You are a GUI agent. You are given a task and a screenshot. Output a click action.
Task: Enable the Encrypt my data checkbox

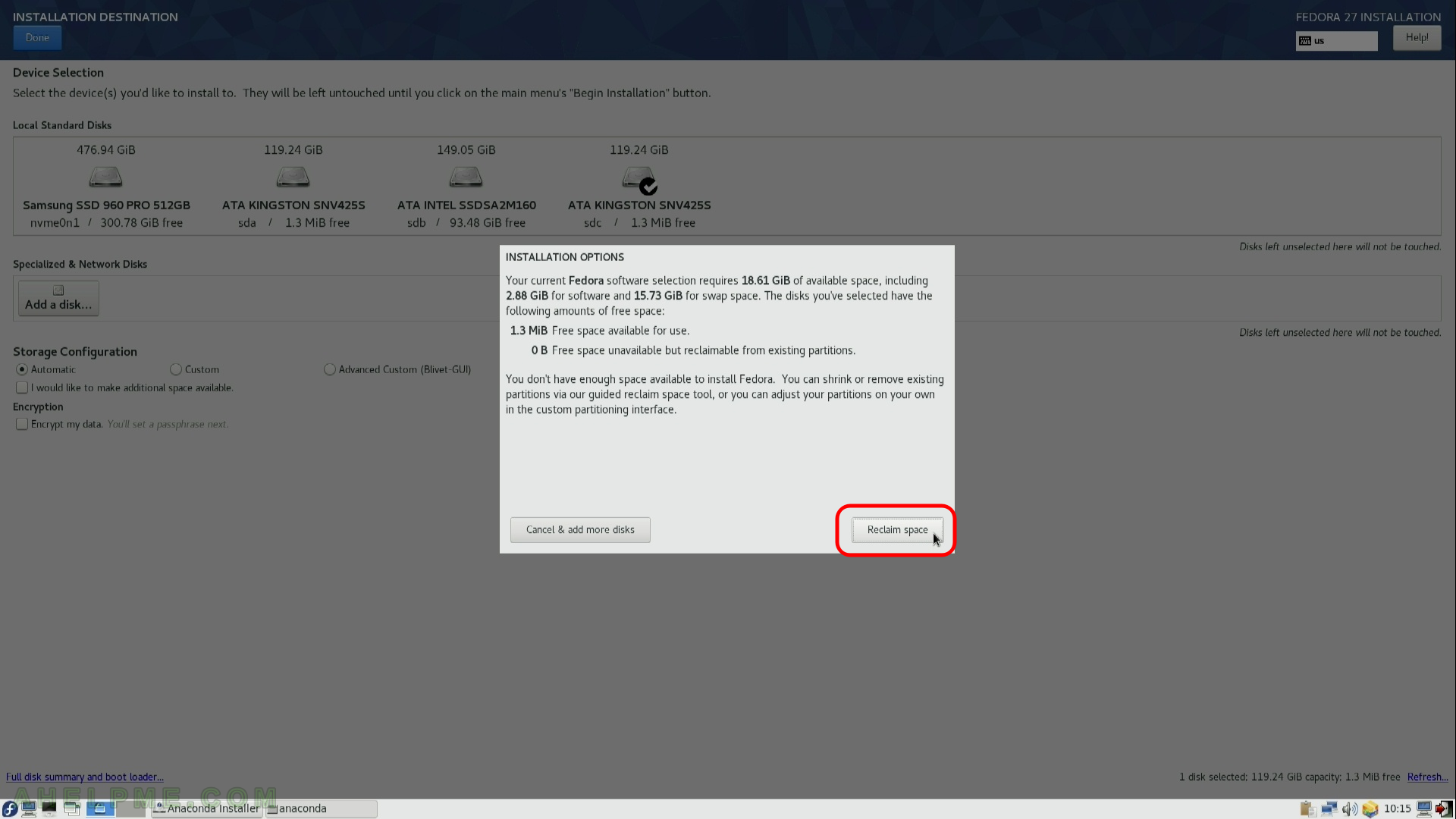(x=22, y=424)
